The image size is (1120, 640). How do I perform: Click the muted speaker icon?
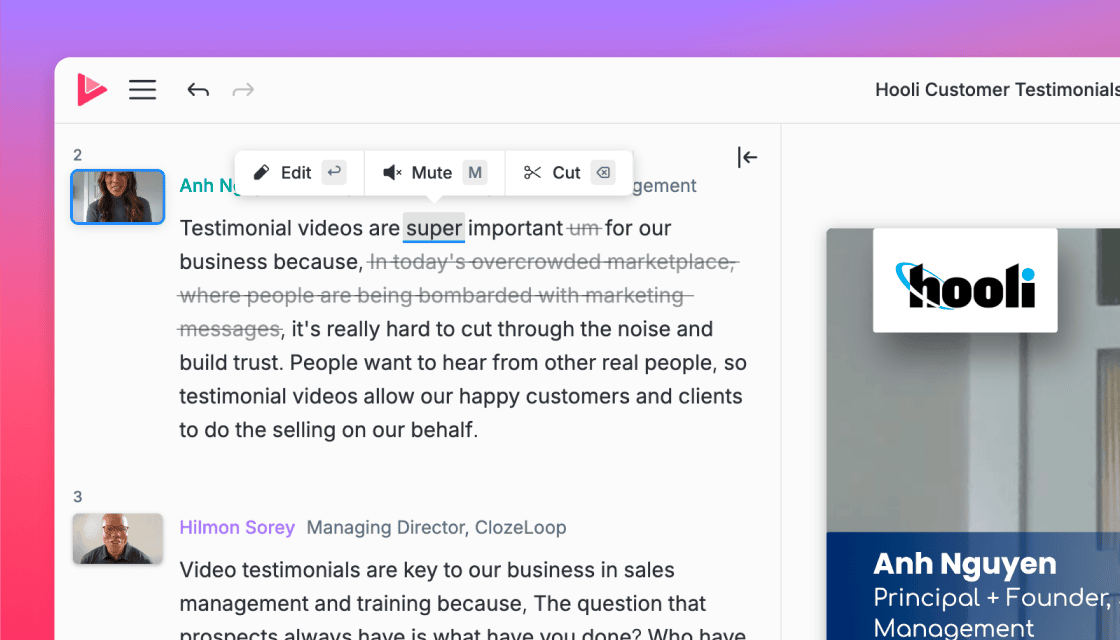coord(392,173)
